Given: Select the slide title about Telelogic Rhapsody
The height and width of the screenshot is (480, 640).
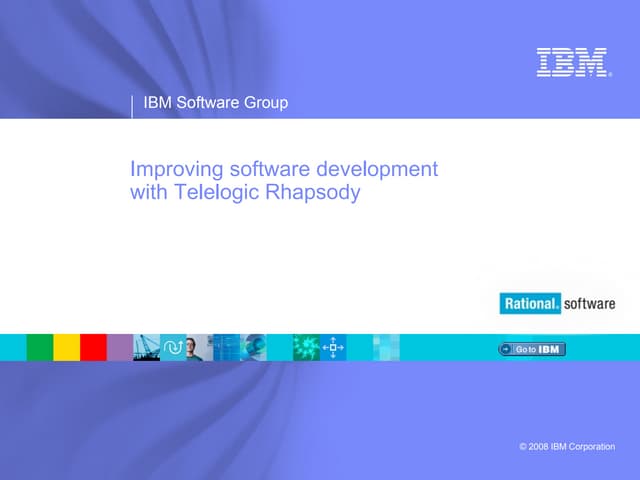Looking at the screenshot, I should coord(284,181).
